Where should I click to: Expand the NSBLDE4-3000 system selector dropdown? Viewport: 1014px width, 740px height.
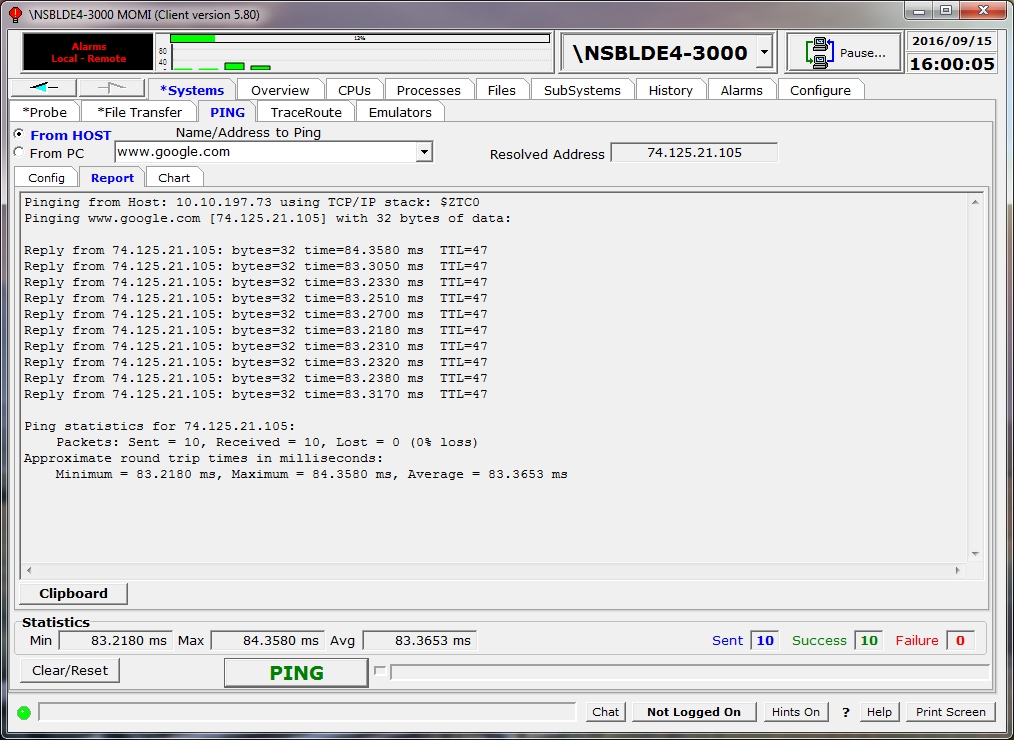tap(764, 53)
